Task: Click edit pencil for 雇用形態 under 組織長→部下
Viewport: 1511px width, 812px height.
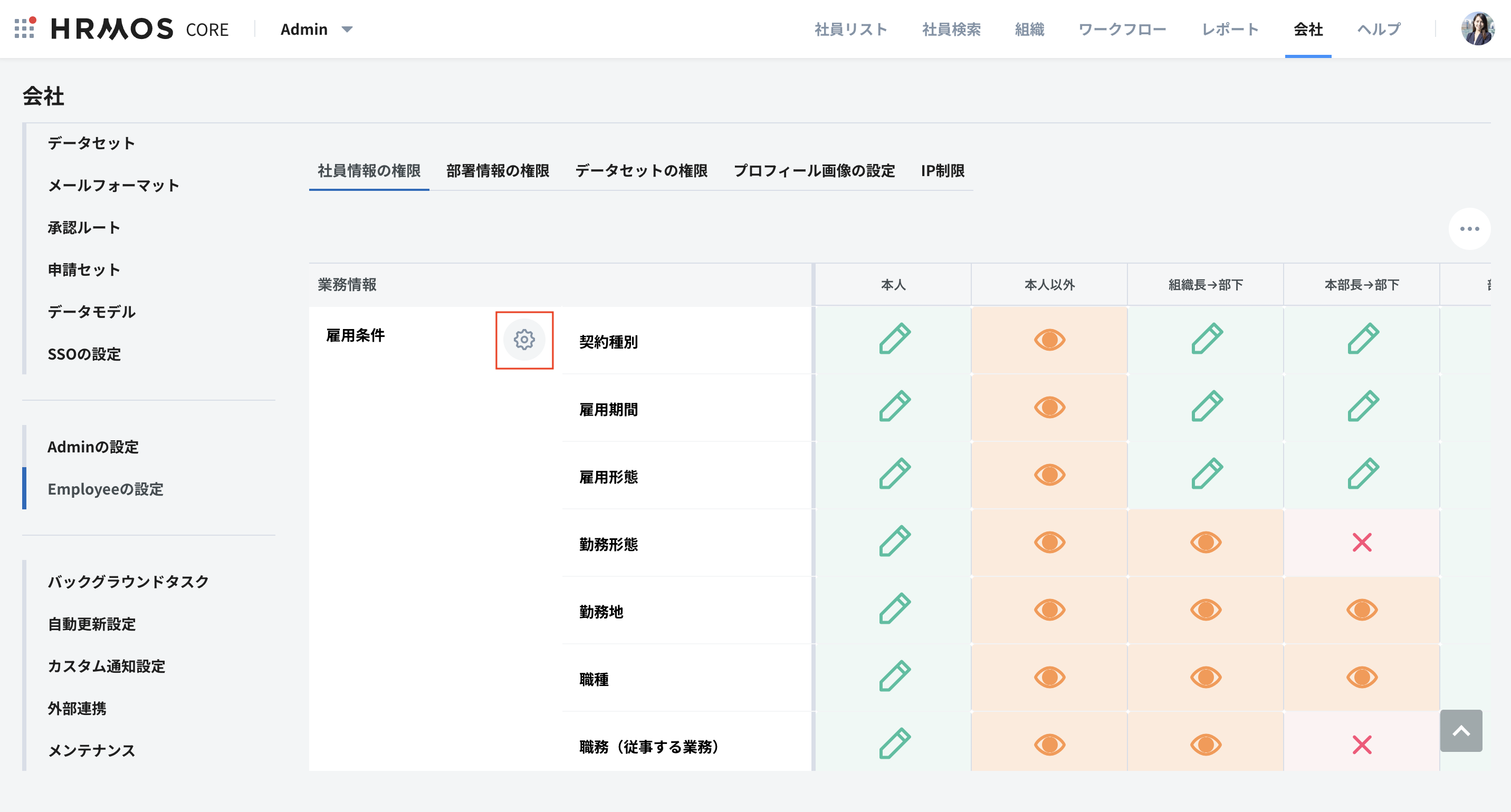Action: click(1206, 473)
